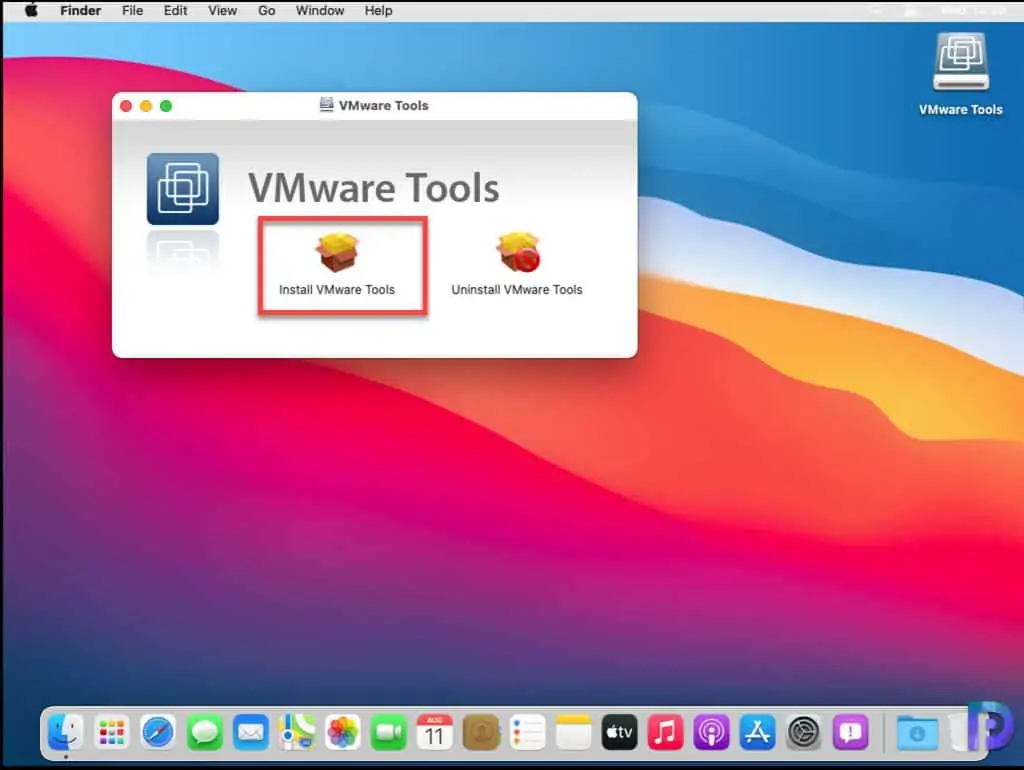Image resolution: width=1024 pixels, height=770 pixels.
Task: Open the View menu
Action: point(222,10)
